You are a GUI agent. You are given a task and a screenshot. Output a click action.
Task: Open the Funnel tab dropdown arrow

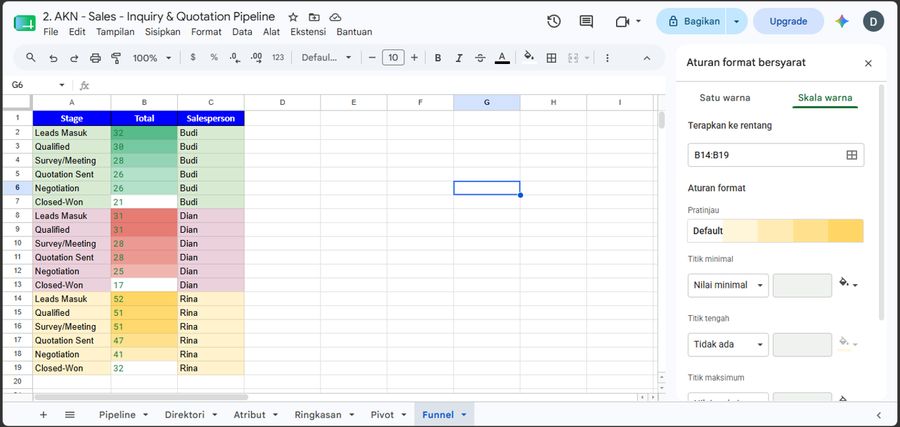(x=464, y=414)
